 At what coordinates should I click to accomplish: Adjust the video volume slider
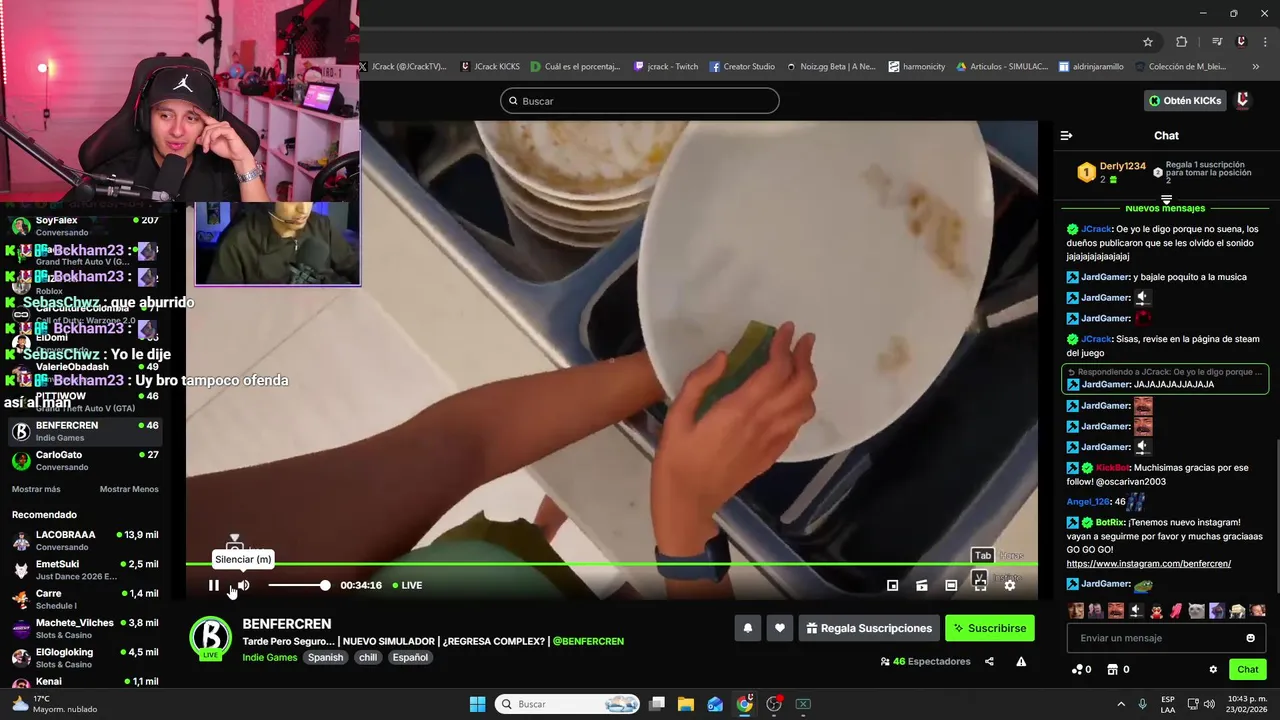coord(298,585)
